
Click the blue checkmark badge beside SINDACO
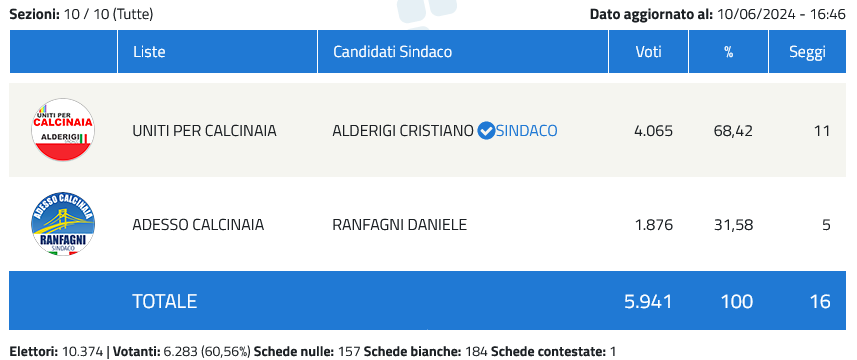click(x=486, y=131)
